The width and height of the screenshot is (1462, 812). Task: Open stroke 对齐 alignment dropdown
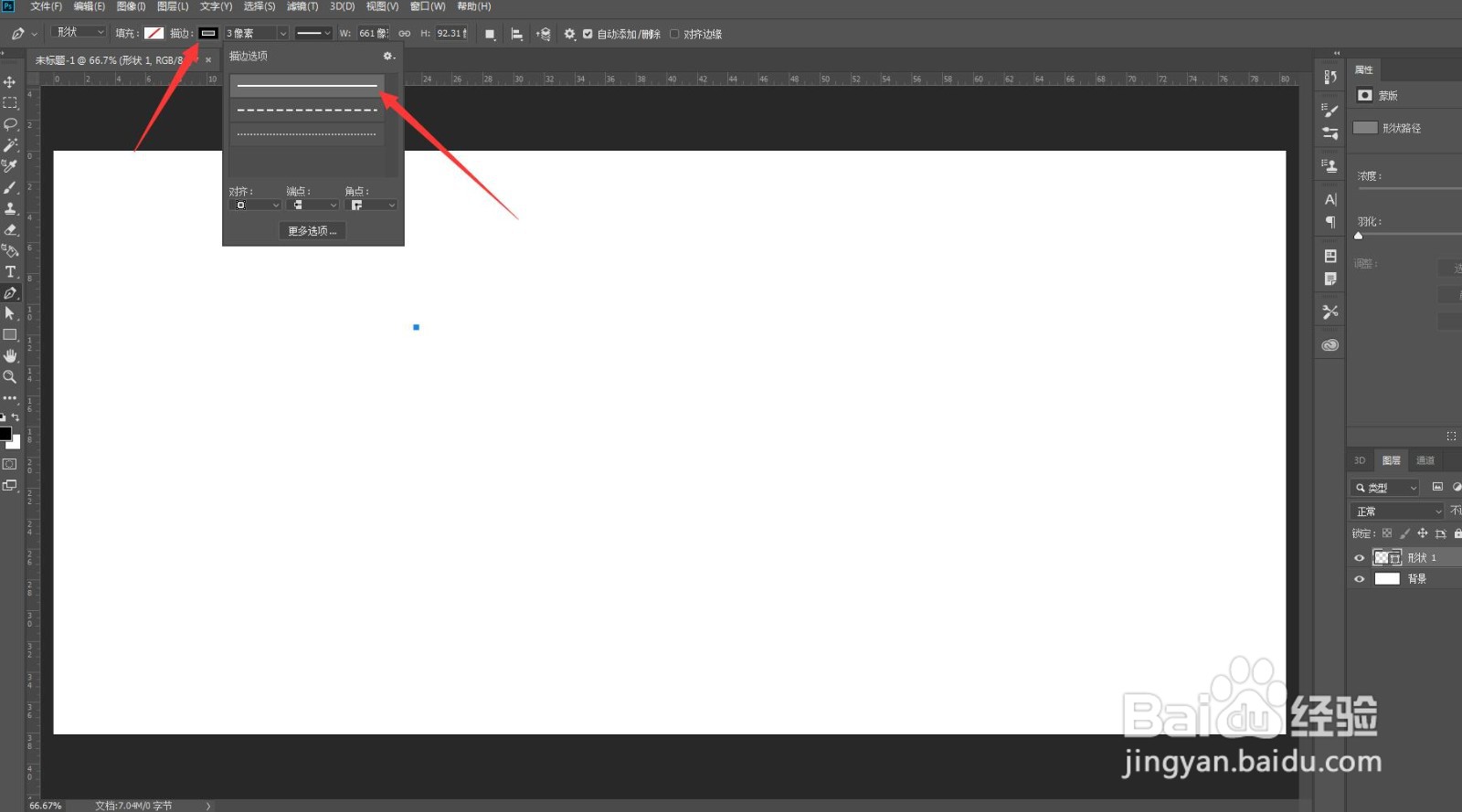click(x=255, y=206)
